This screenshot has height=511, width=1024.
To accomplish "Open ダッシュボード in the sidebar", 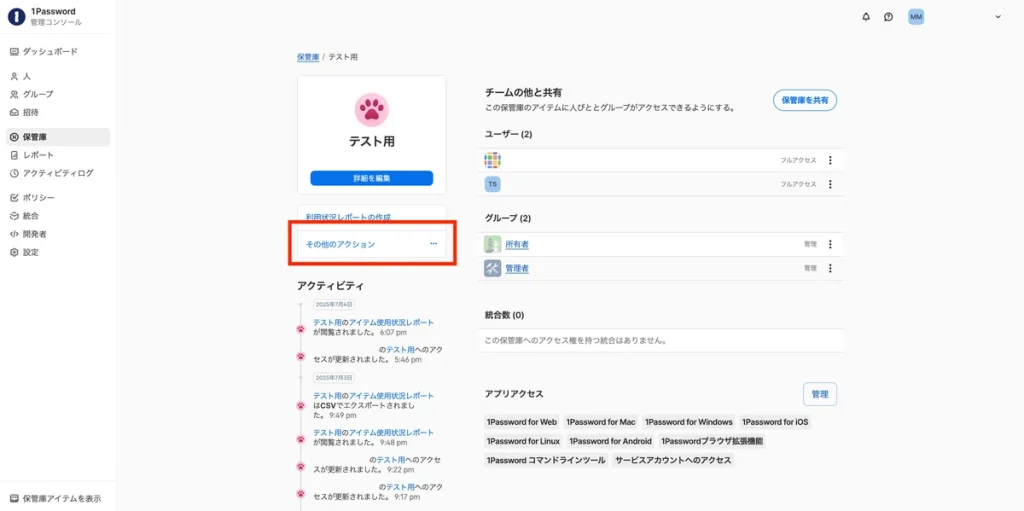I will coord(50,51).
